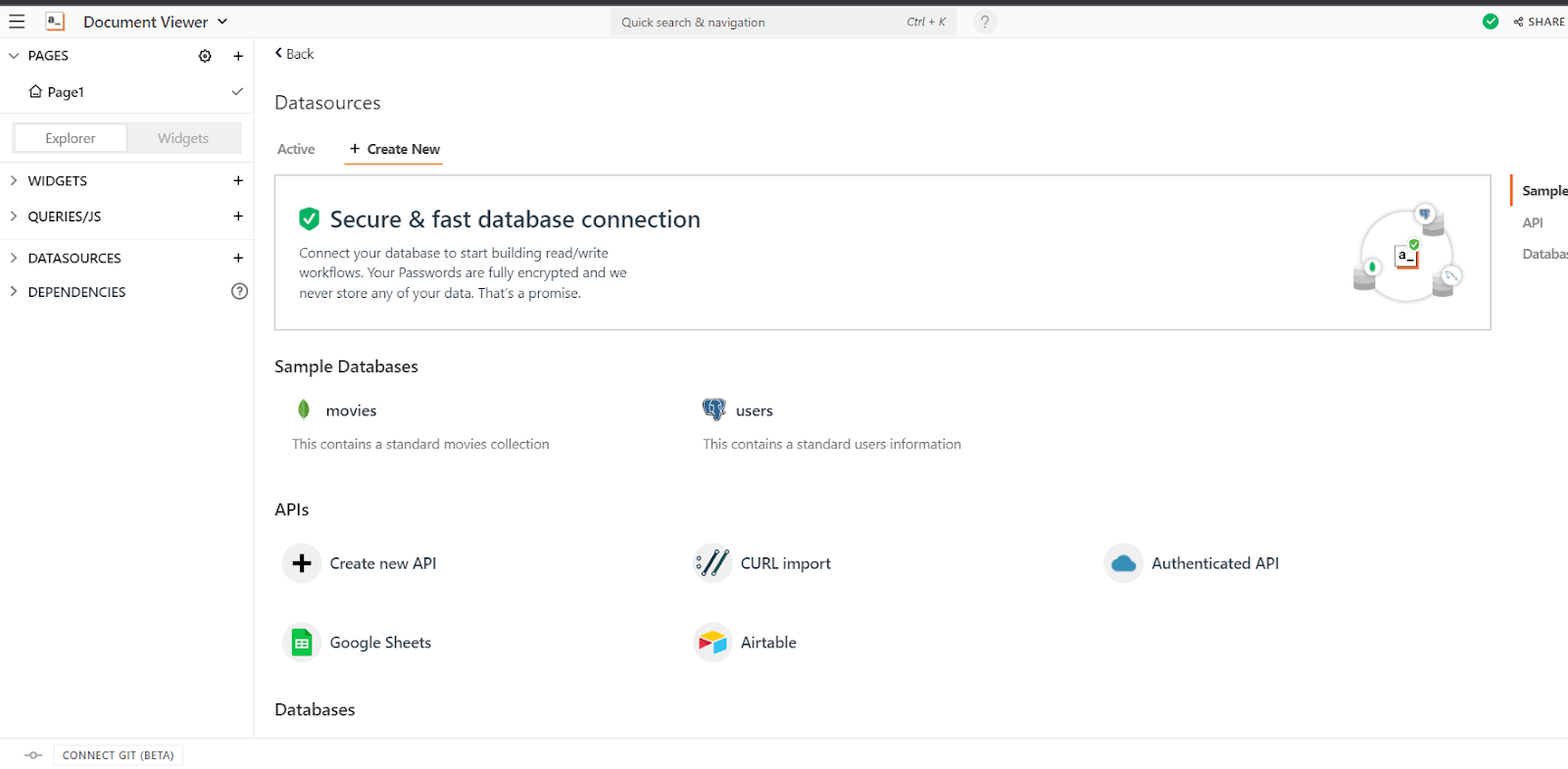Open the Authenticated API cloud icon
Image resolution: width=1568 pixels, height=769 pixels.
(1123, 563)
